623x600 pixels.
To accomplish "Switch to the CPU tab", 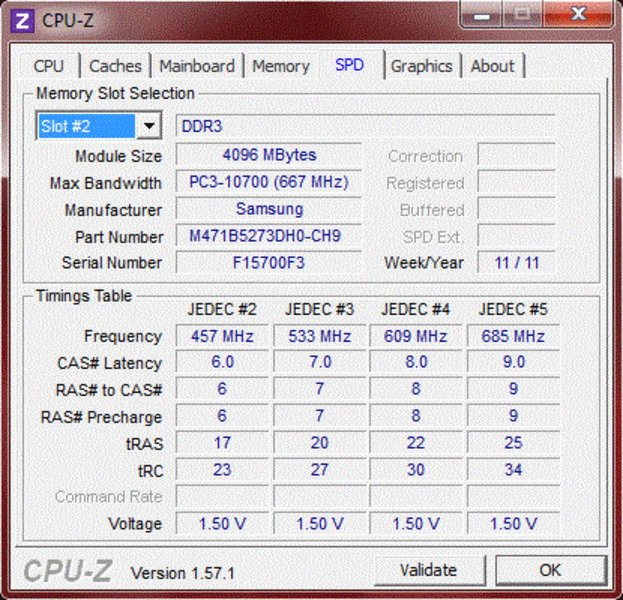I will (48, 66).
